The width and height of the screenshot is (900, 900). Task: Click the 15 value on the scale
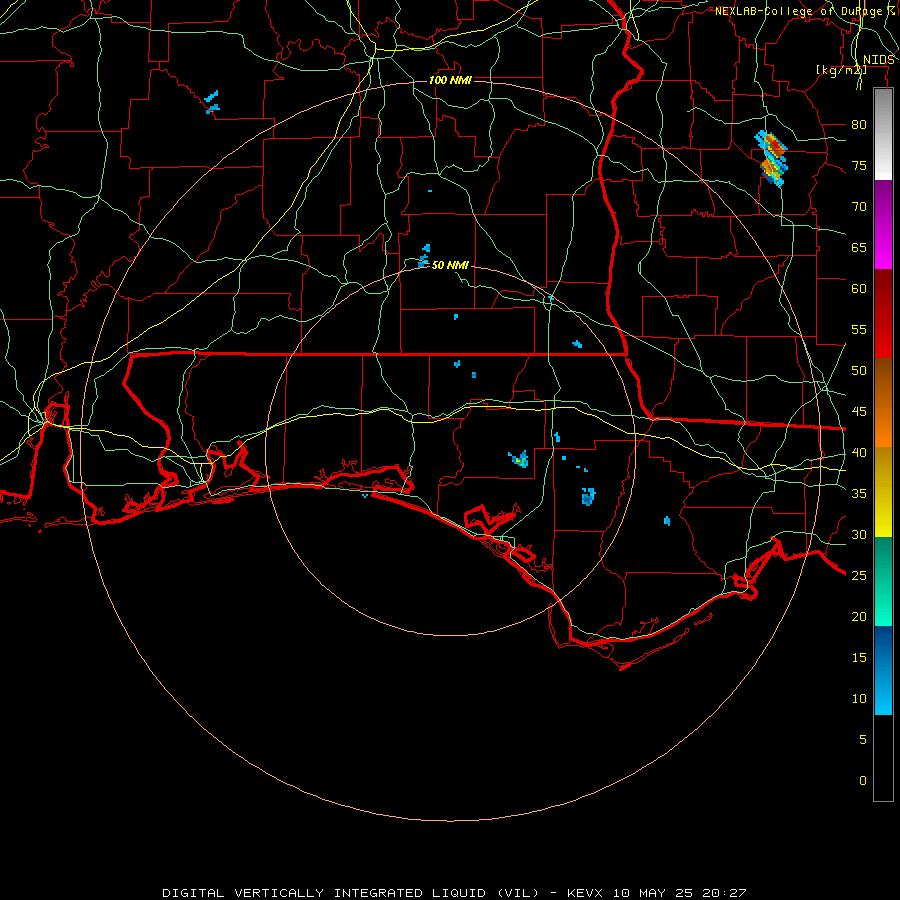point(859,658)
